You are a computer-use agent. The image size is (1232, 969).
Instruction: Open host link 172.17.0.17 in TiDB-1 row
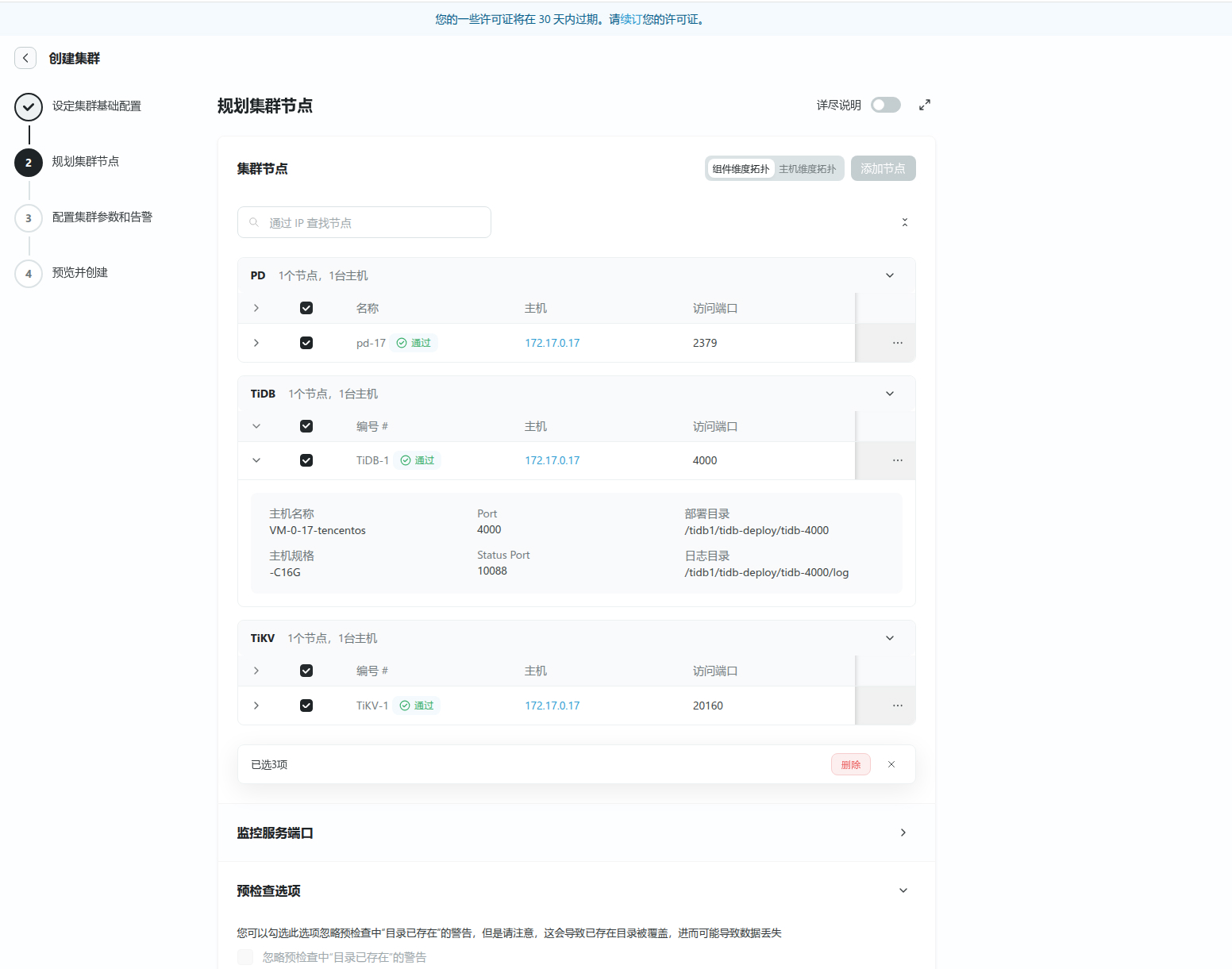tap(552, 460)
